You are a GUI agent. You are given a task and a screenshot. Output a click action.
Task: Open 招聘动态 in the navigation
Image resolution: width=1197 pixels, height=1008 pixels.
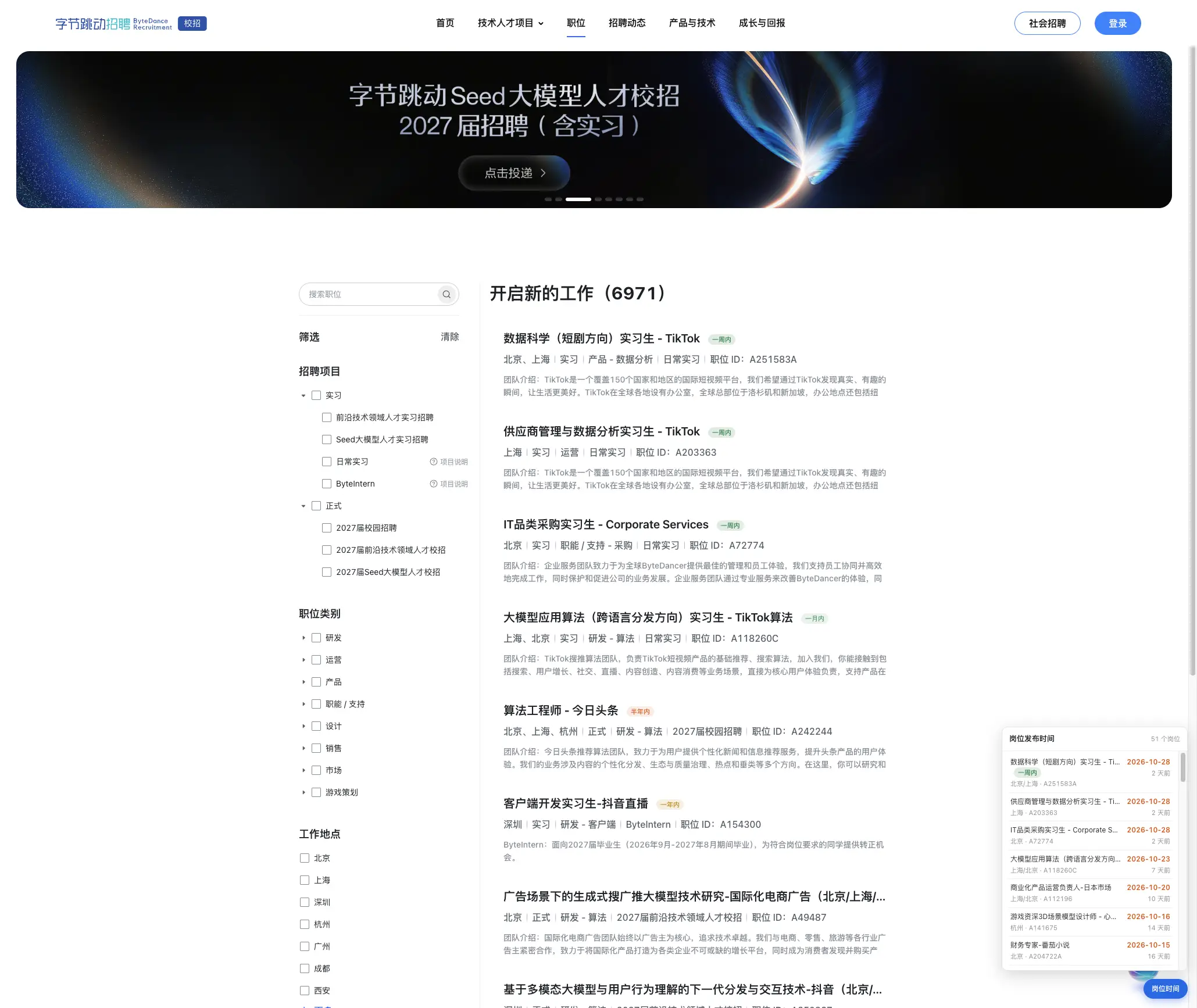(627, 23)
